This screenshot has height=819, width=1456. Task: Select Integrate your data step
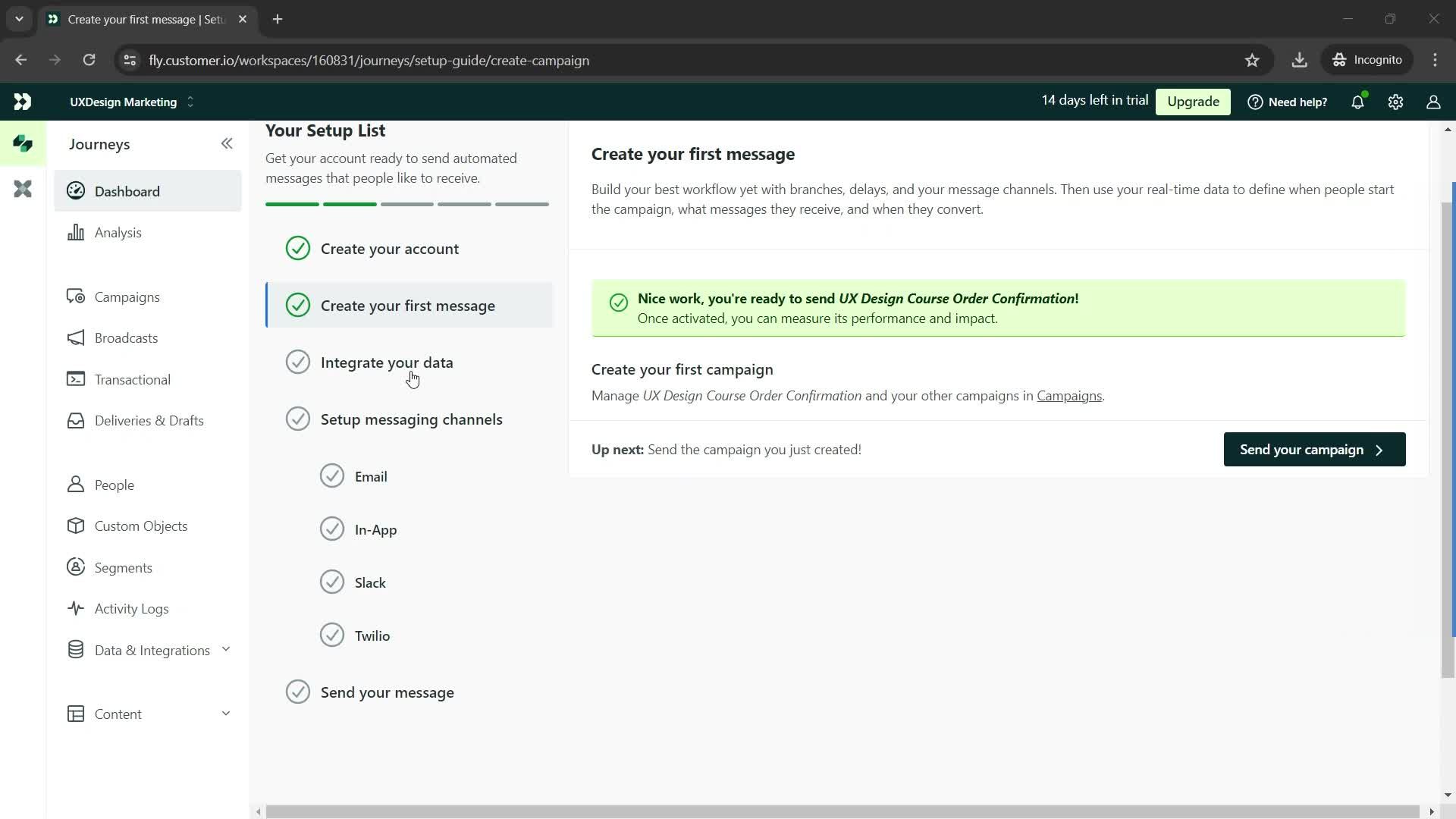pyautogui.click(x=409, y=362)
